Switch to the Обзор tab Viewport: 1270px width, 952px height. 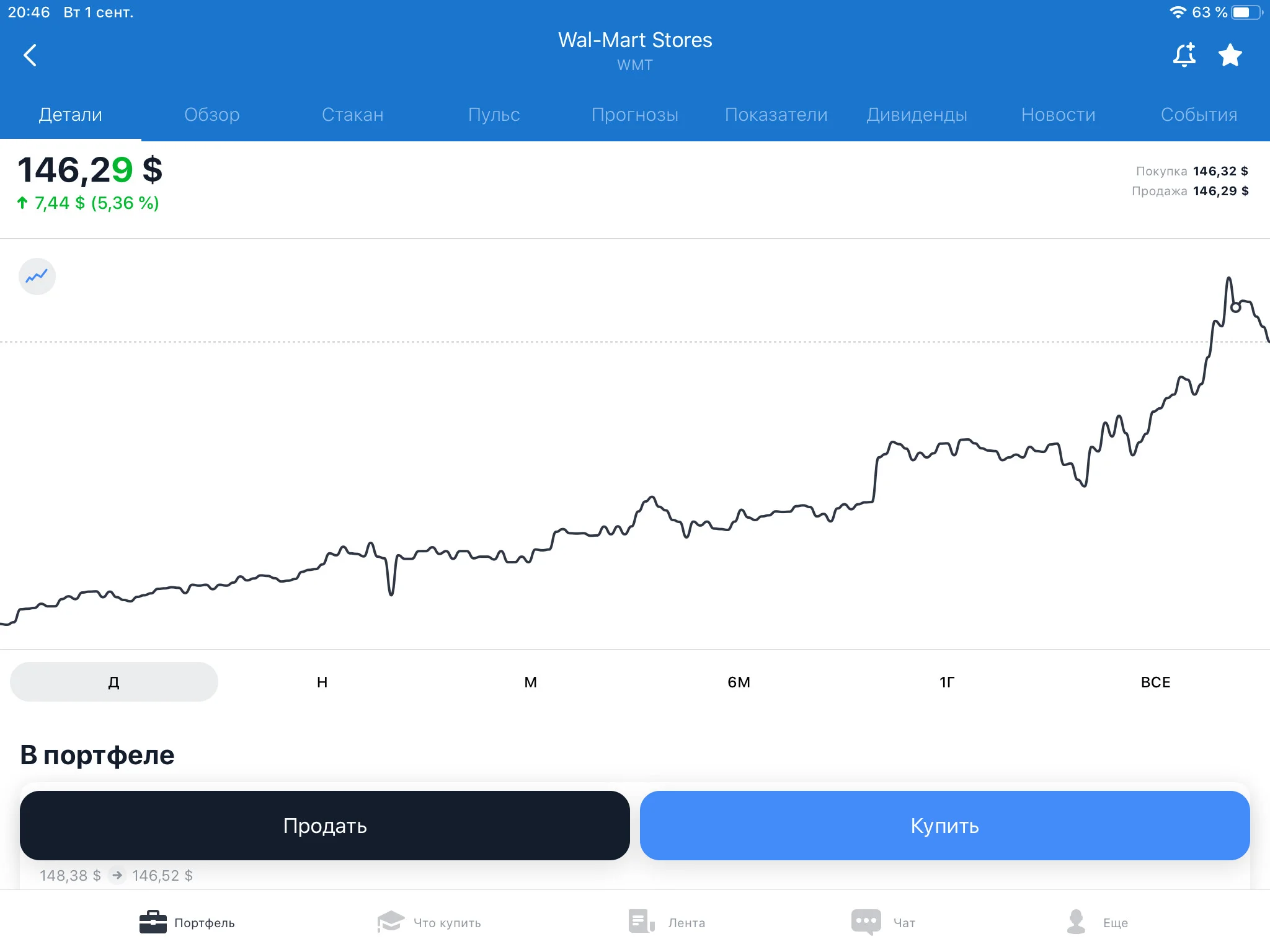[x=211, y=115]
